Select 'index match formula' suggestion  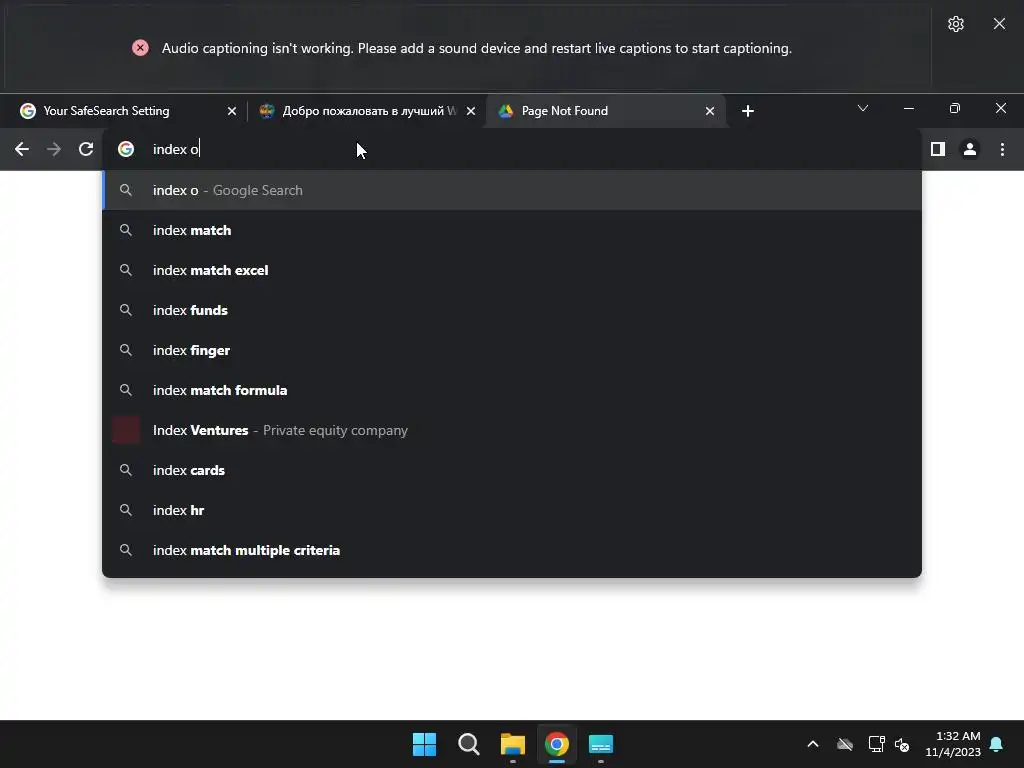[512, 390]
